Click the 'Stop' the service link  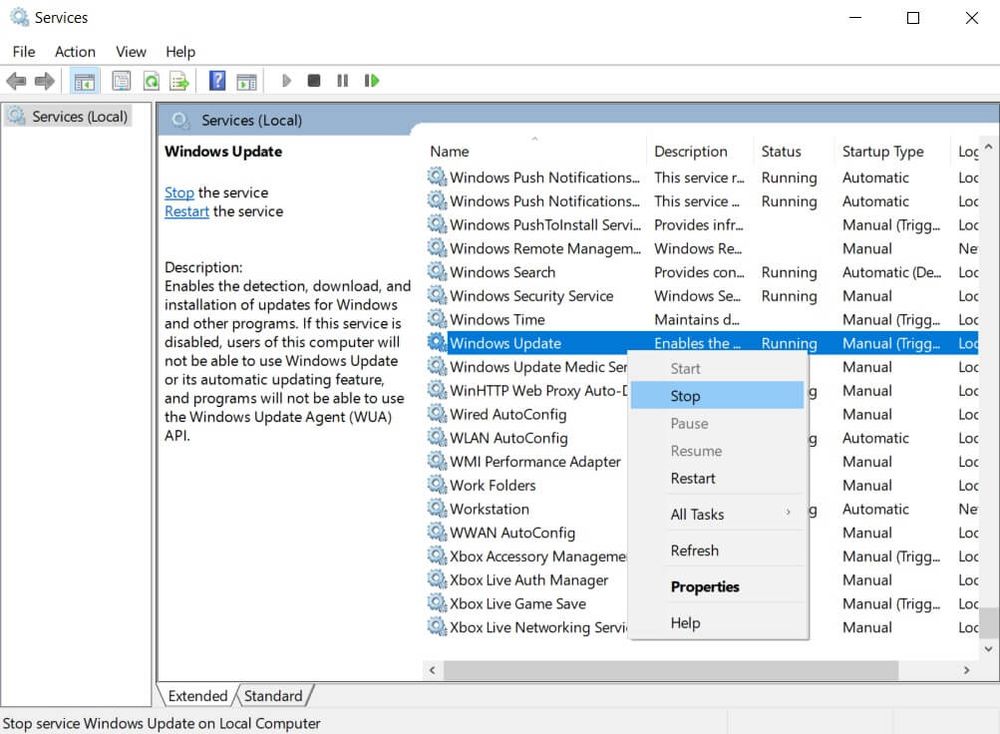179,193
